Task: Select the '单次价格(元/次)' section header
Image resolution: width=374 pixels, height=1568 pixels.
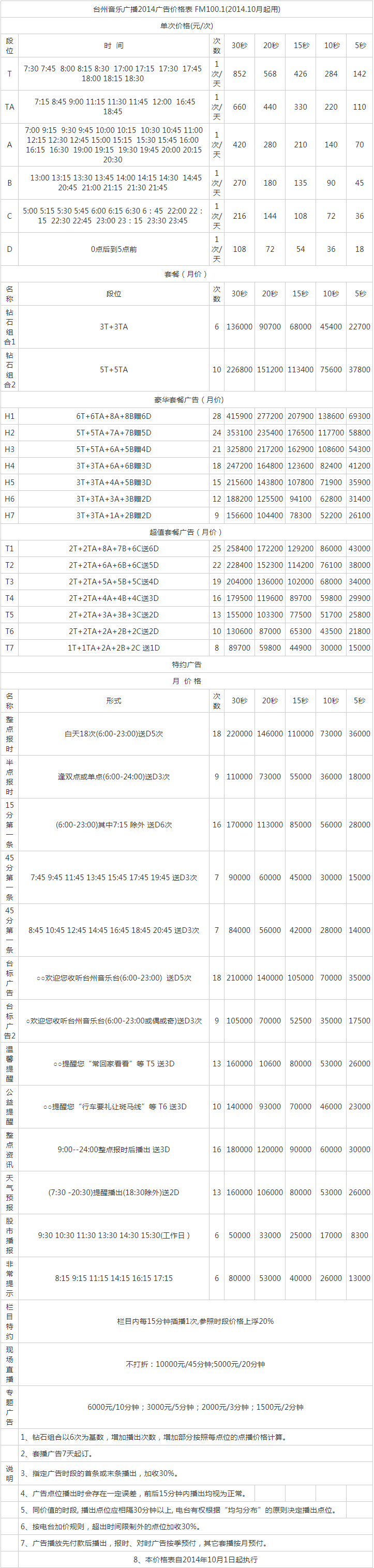Action: (x=186, y=25)
